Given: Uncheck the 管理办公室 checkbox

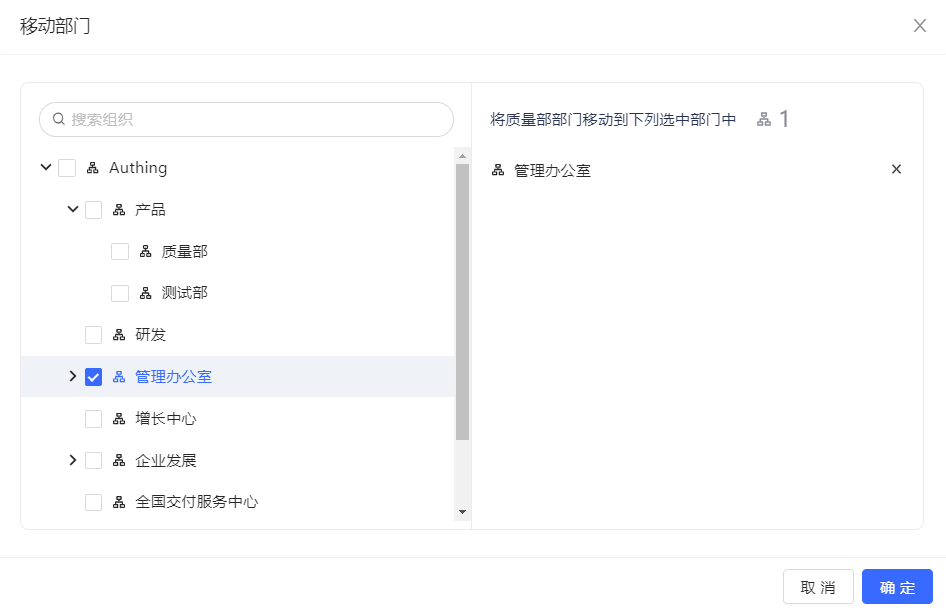Looking at the screenshot, I should [x=94, y=377].
